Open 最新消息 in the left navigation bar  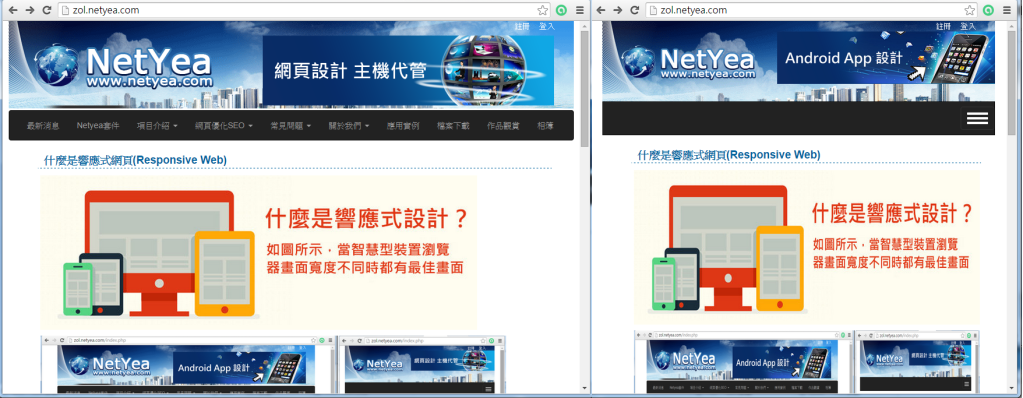[x=43, y=126]
